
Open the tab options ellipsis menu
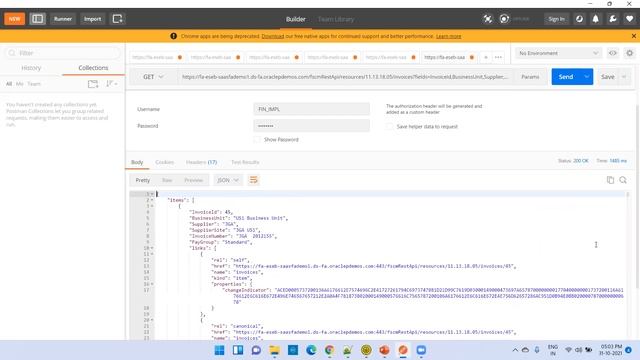(498, 57)
